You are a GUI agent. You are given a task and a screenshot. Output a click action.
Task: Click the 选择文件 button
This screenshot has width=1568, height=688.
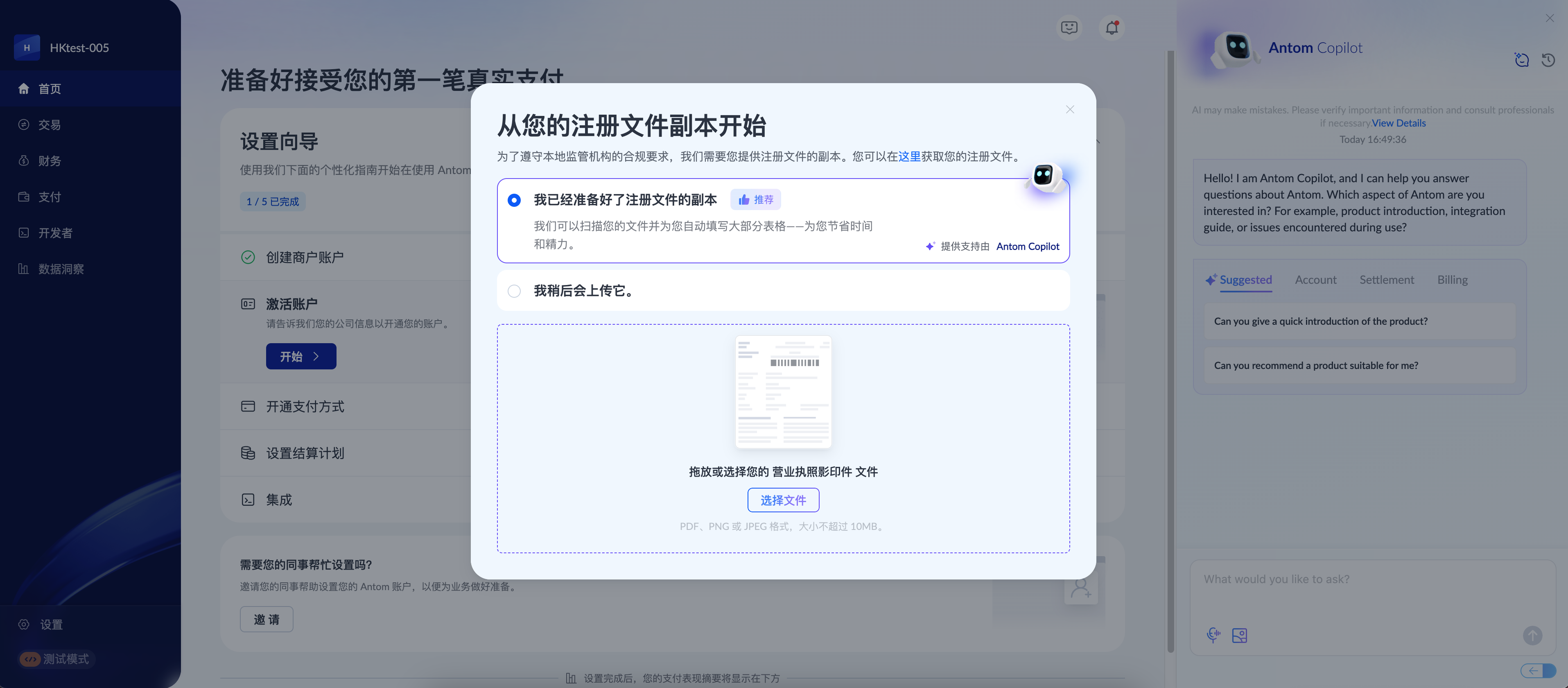tap(783, 500)
